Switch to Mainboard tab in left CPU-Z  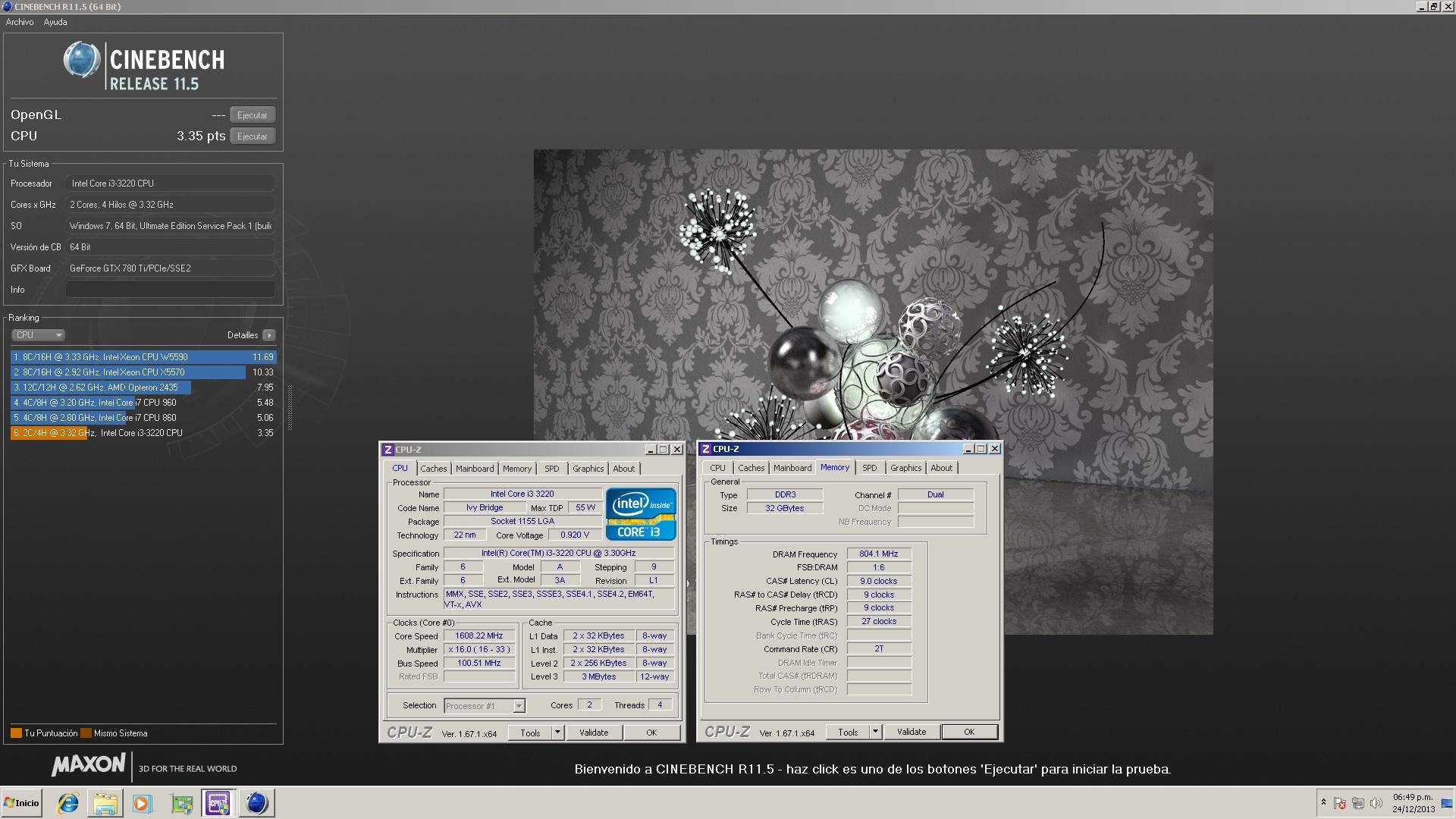click(x=475, y=469)
